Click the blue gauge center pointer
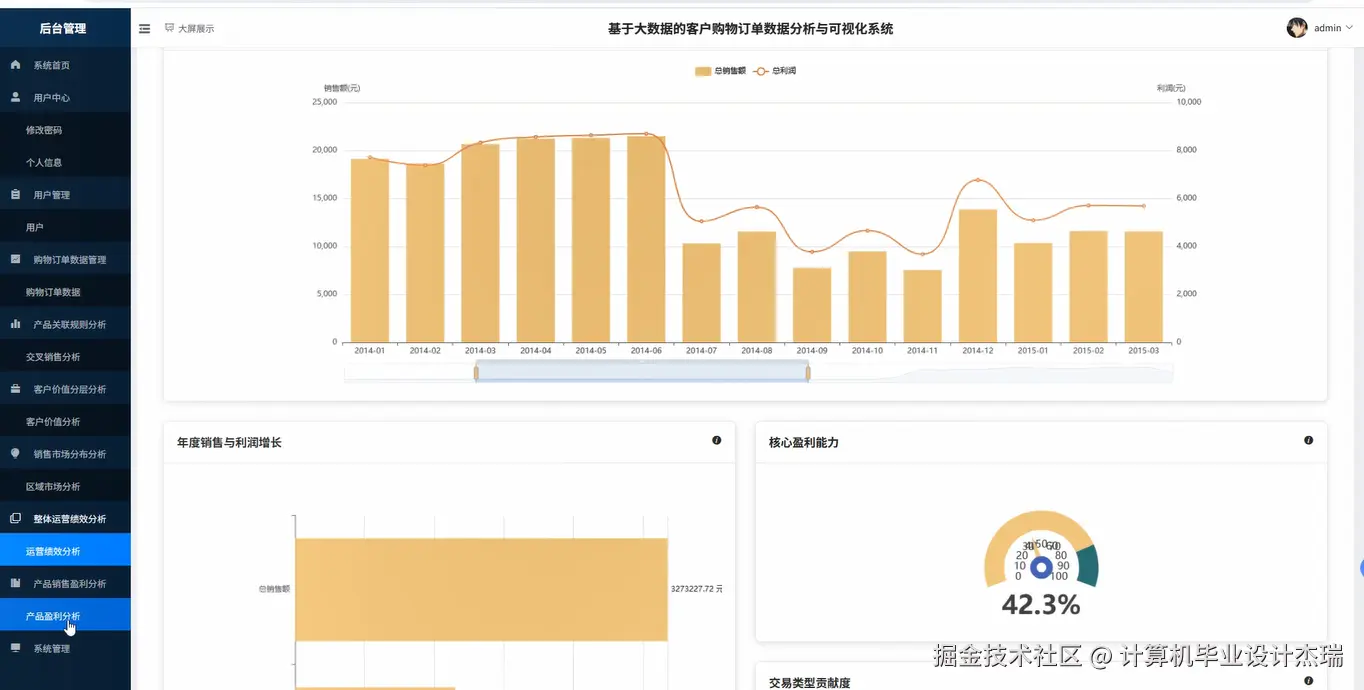1364x690 pixels. pyautogui.click(x=1041, y=568)
